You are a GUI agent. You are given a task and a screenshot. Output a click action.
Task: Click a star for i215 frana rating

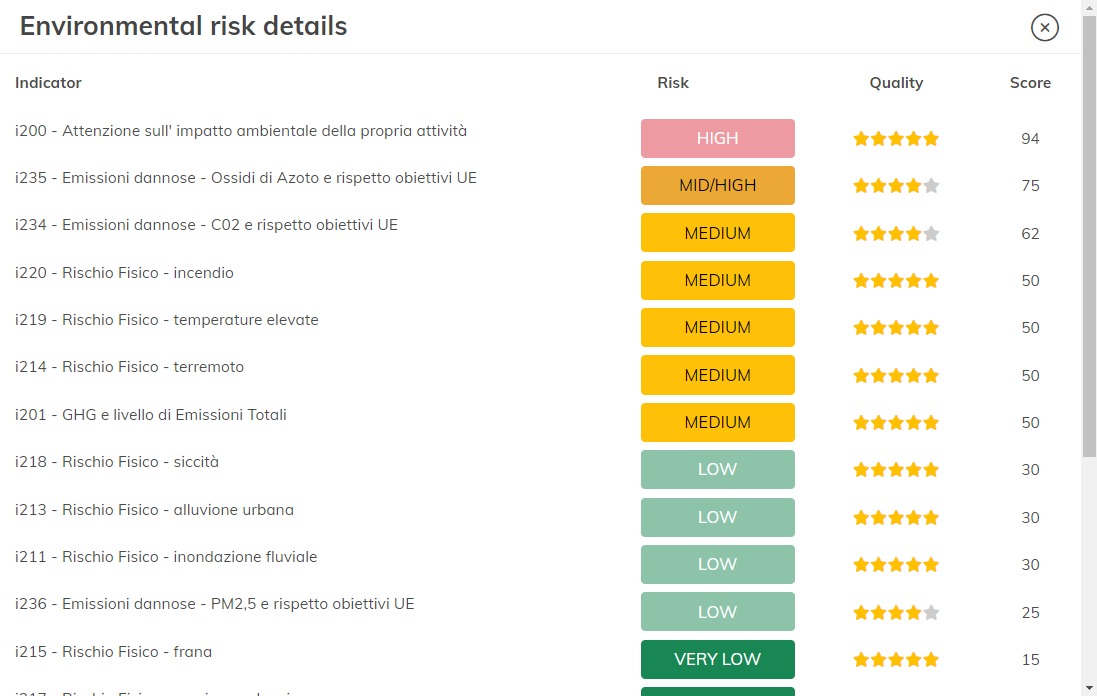coord(896,659)
